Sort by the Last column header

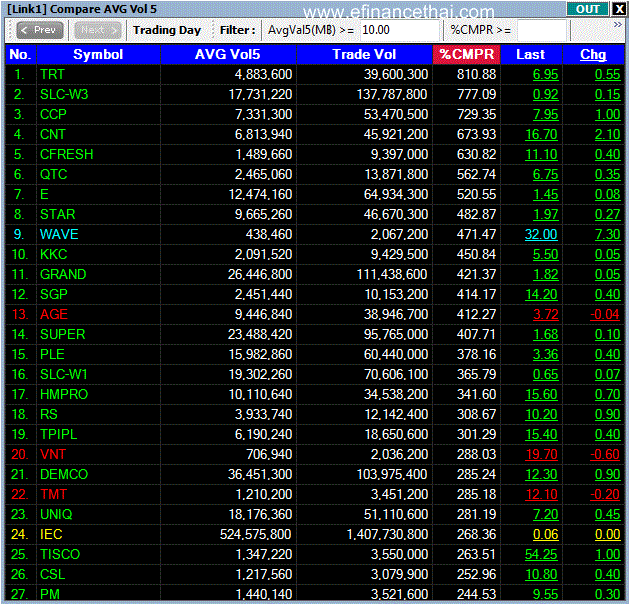[x=531, y=55]
